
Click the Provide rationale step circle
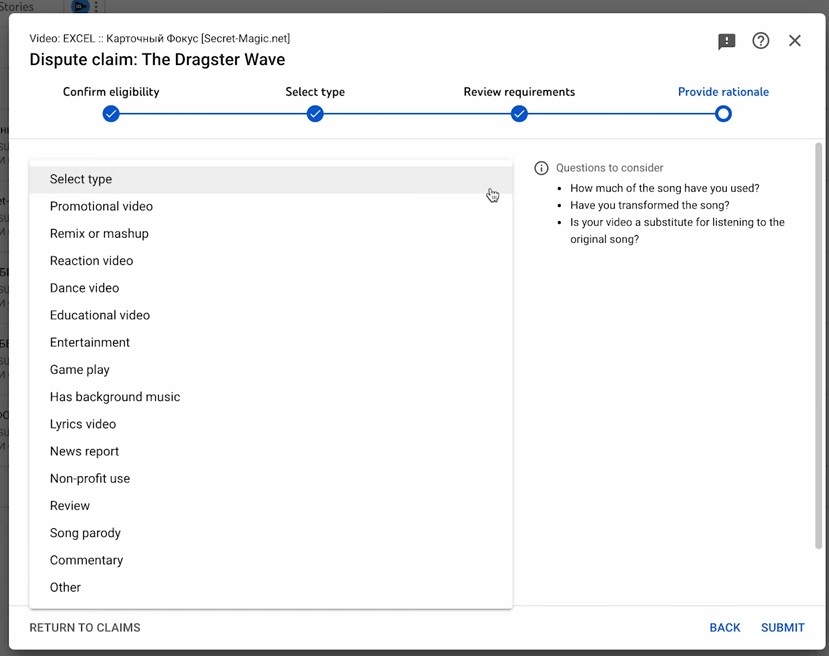click(723, 114)
